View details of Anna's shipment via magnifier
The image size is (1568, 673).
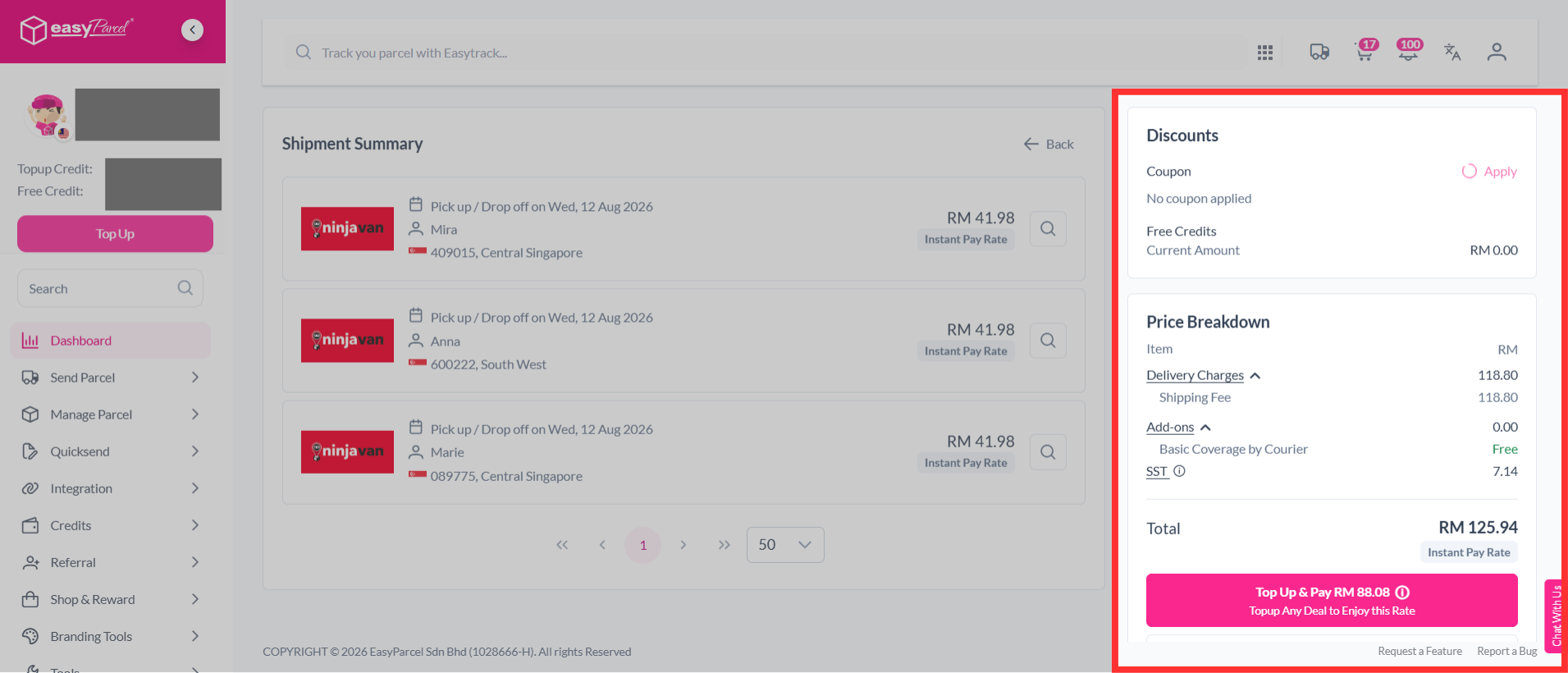click(1048, 341)
